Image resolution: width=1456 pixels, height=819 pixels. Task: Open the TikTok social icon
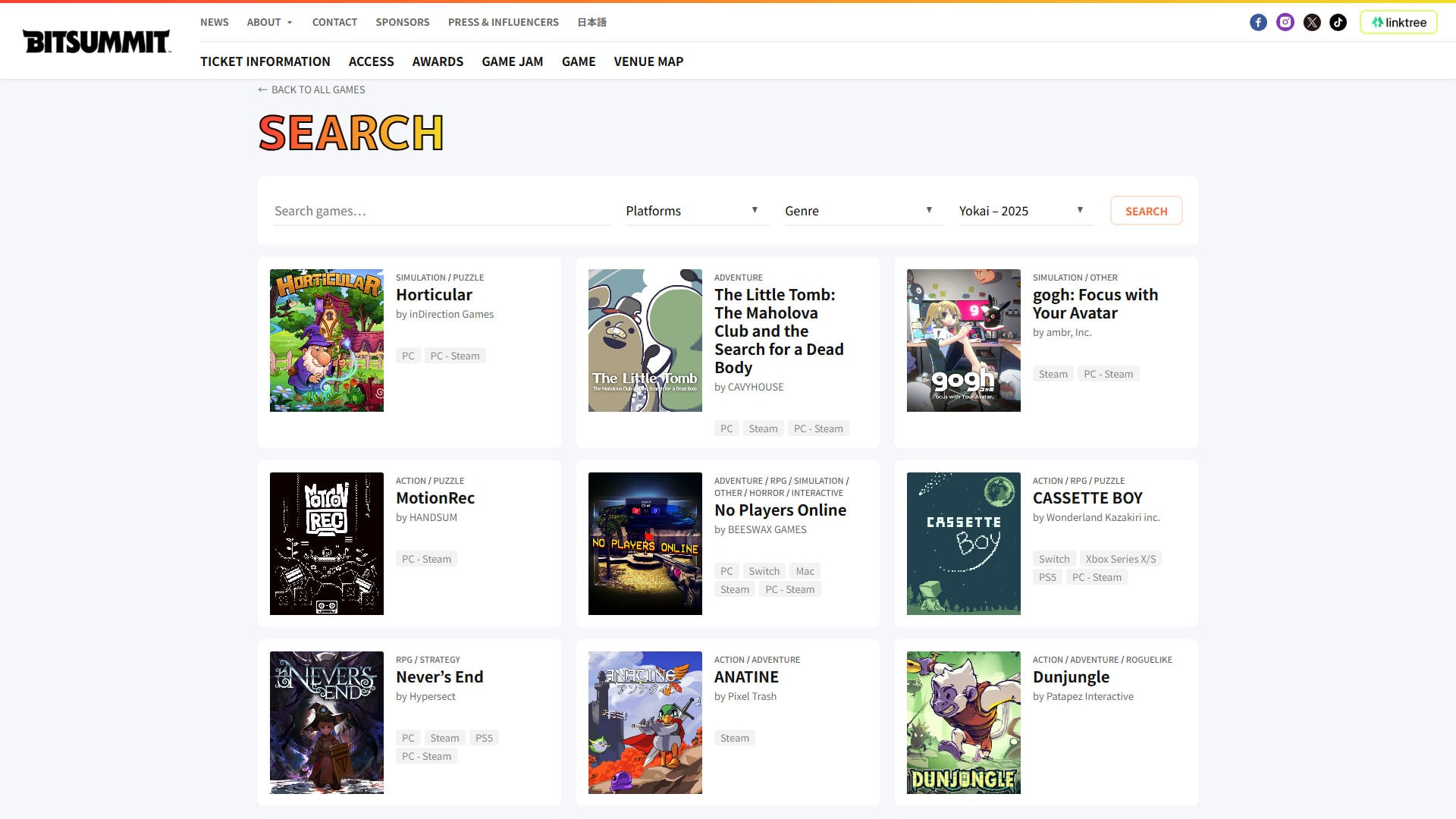1338,23
